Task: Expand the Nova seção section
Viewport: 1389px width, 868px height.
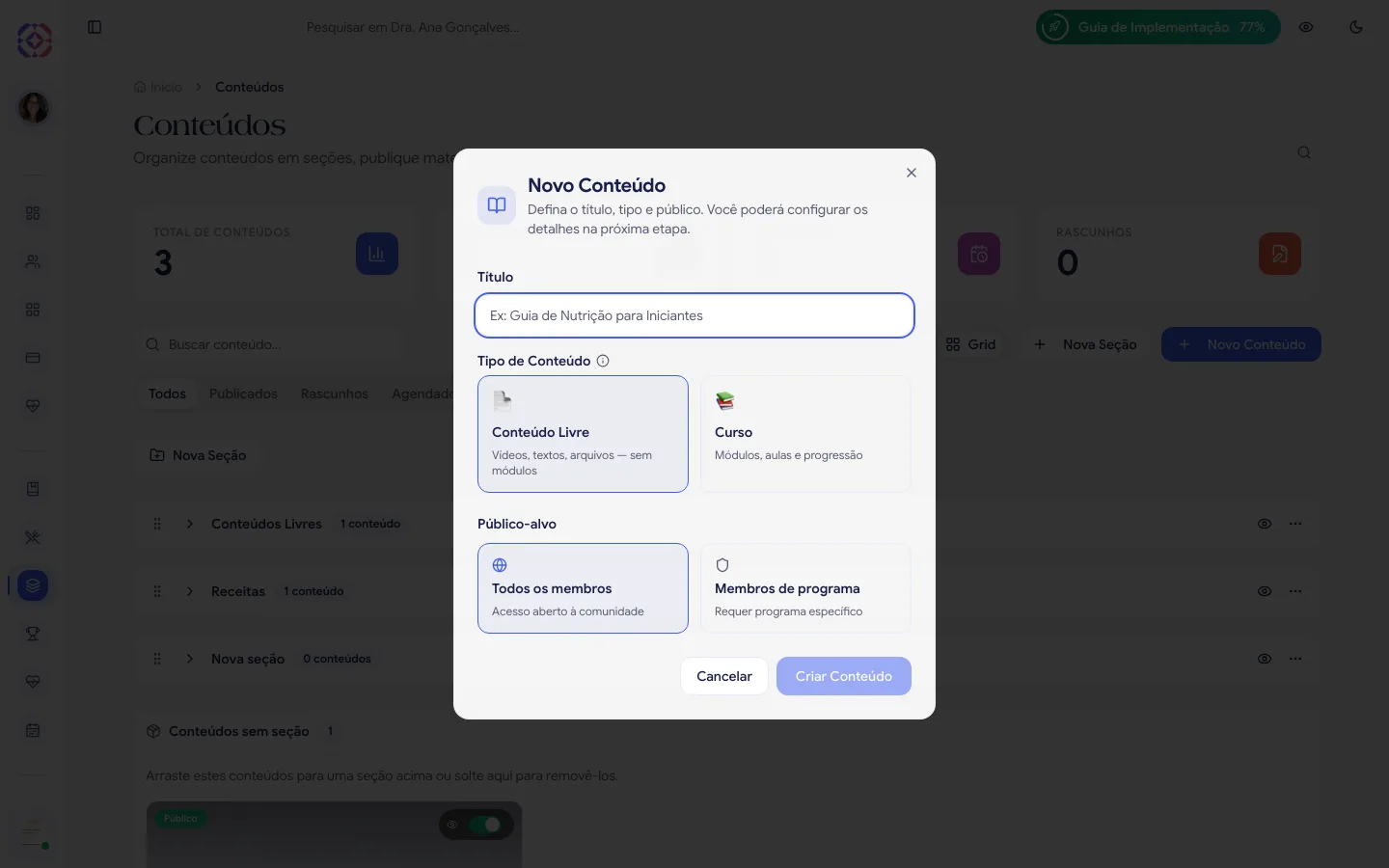Action: [190, 659]
